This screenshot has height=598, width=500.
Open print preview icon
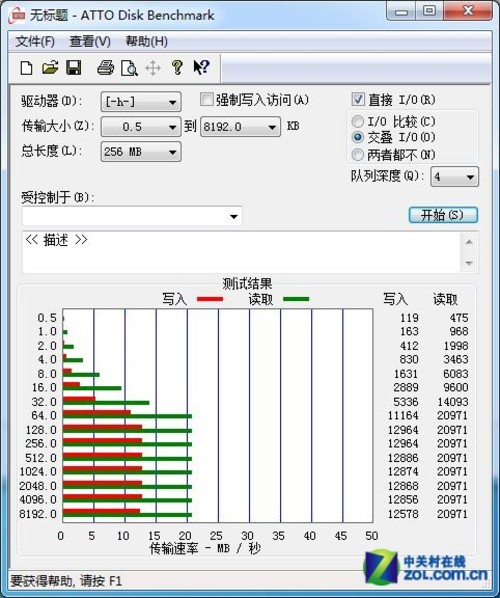pyautogui.click(x=129, y=68)
